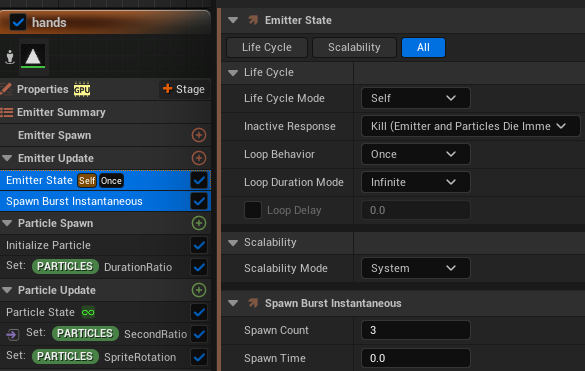Viewport: 585px width, 371px height.
Task: Select the SpriteRotation parameter label
Action: [x=140, y=357]
